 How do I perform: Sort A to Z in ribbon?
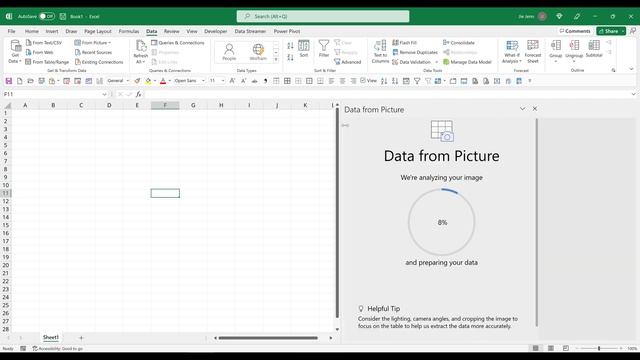[290, 45]
